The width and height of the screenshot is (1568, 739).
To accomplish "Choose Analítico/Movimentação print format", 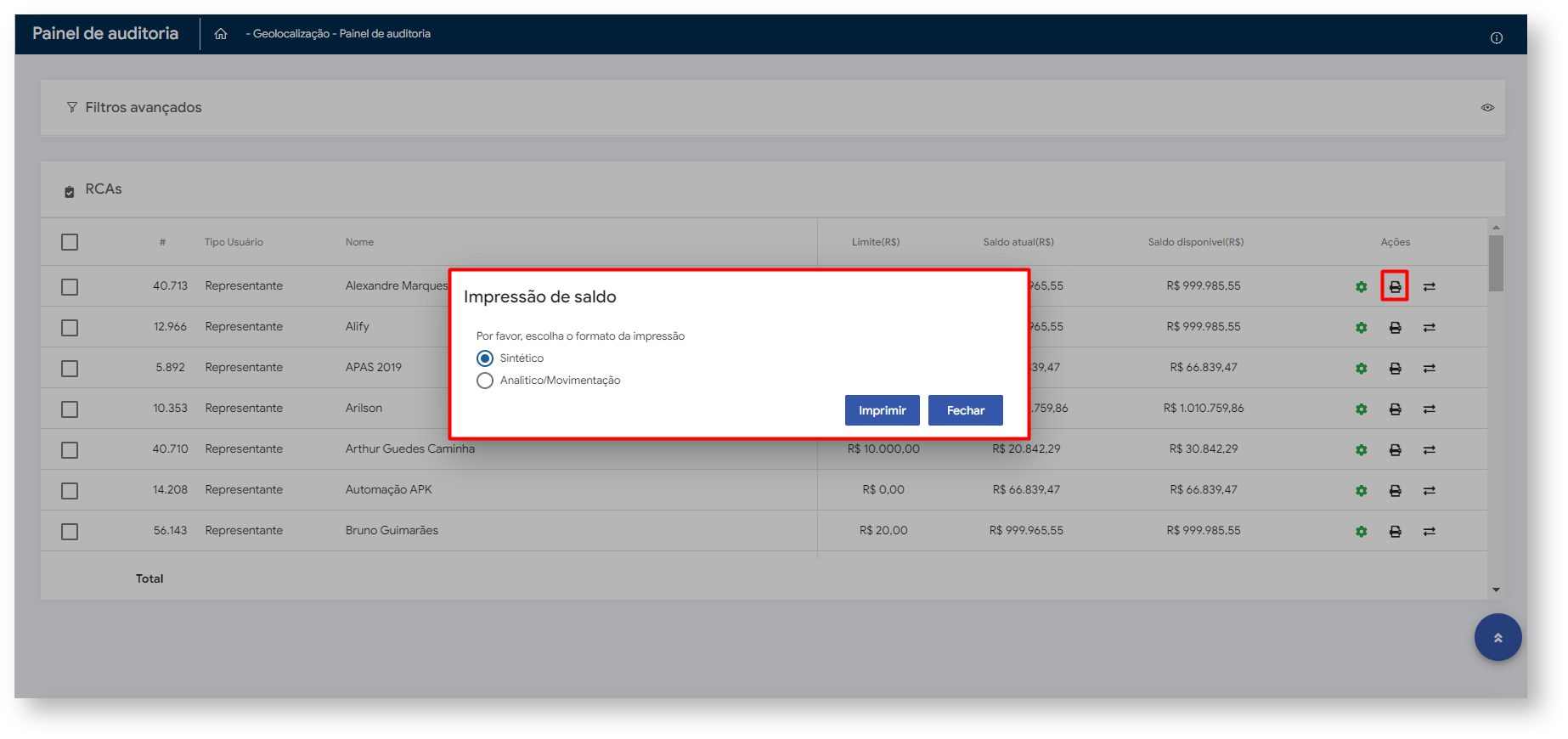I will (485, 381).
